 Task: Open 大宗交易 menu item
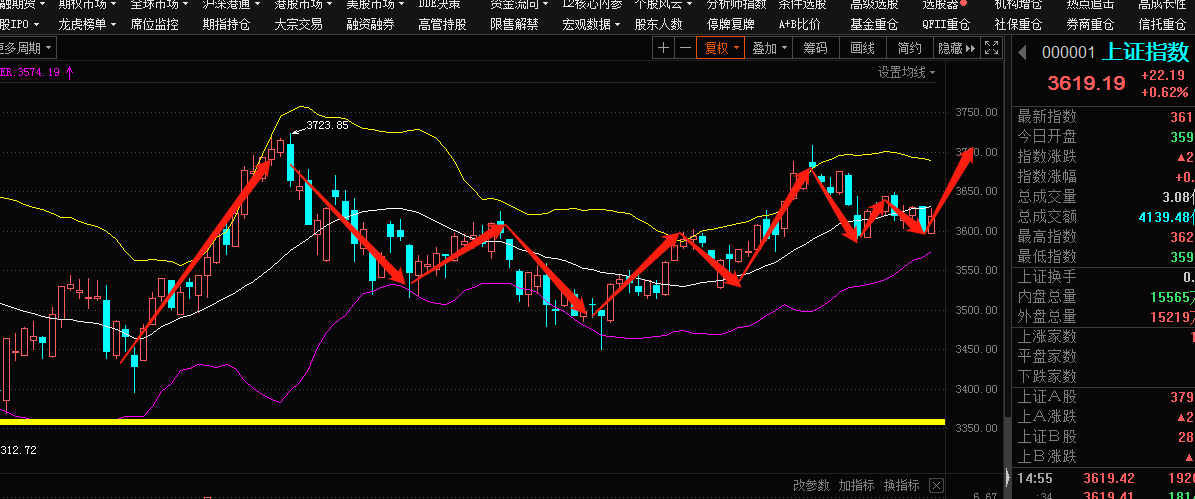(298, 24)
